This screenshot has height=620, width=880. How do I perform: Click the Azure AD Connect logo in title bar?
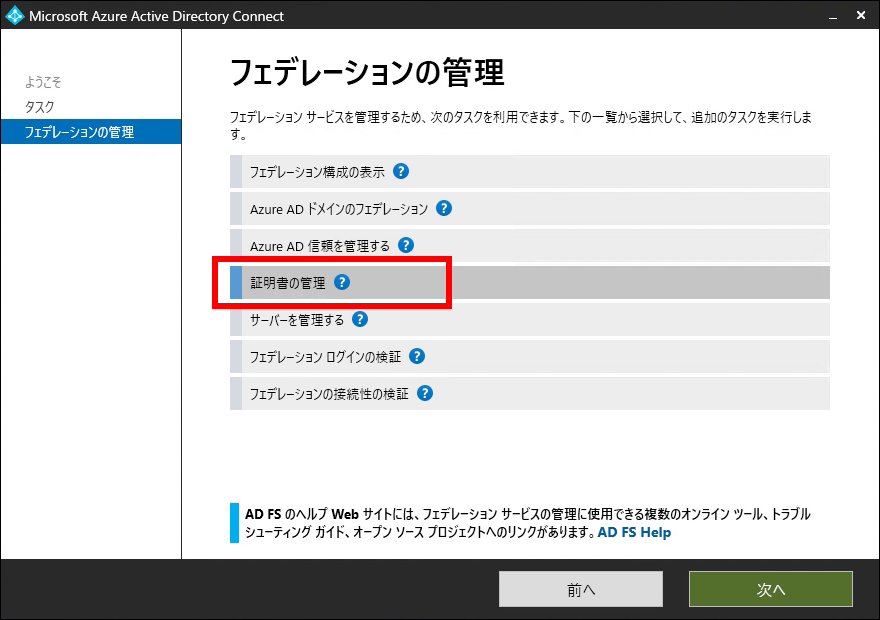coord(14,15)
